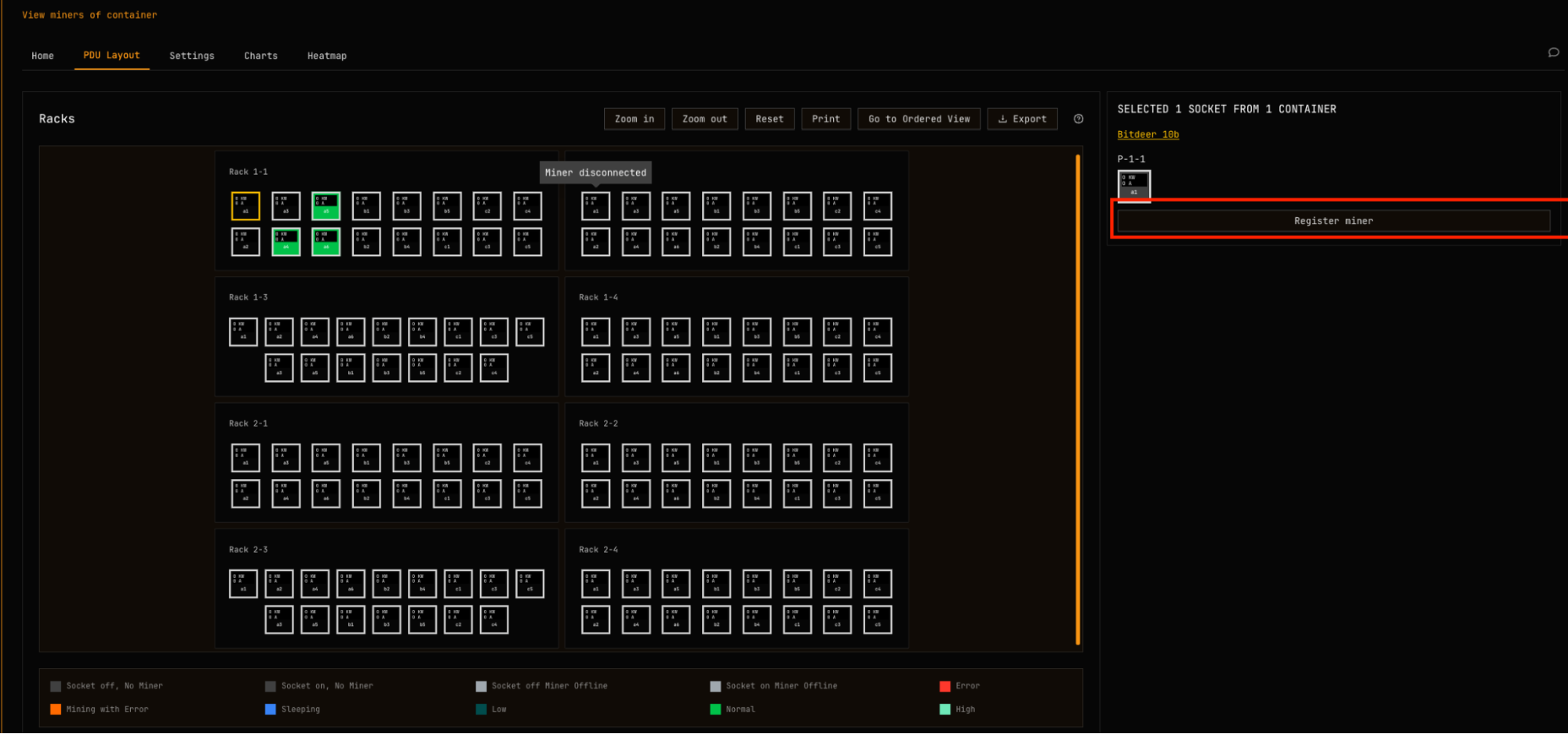Screen dimensions: 1568x734
Task: Select socket c5 in Rack 1-3
Action: 529,332
